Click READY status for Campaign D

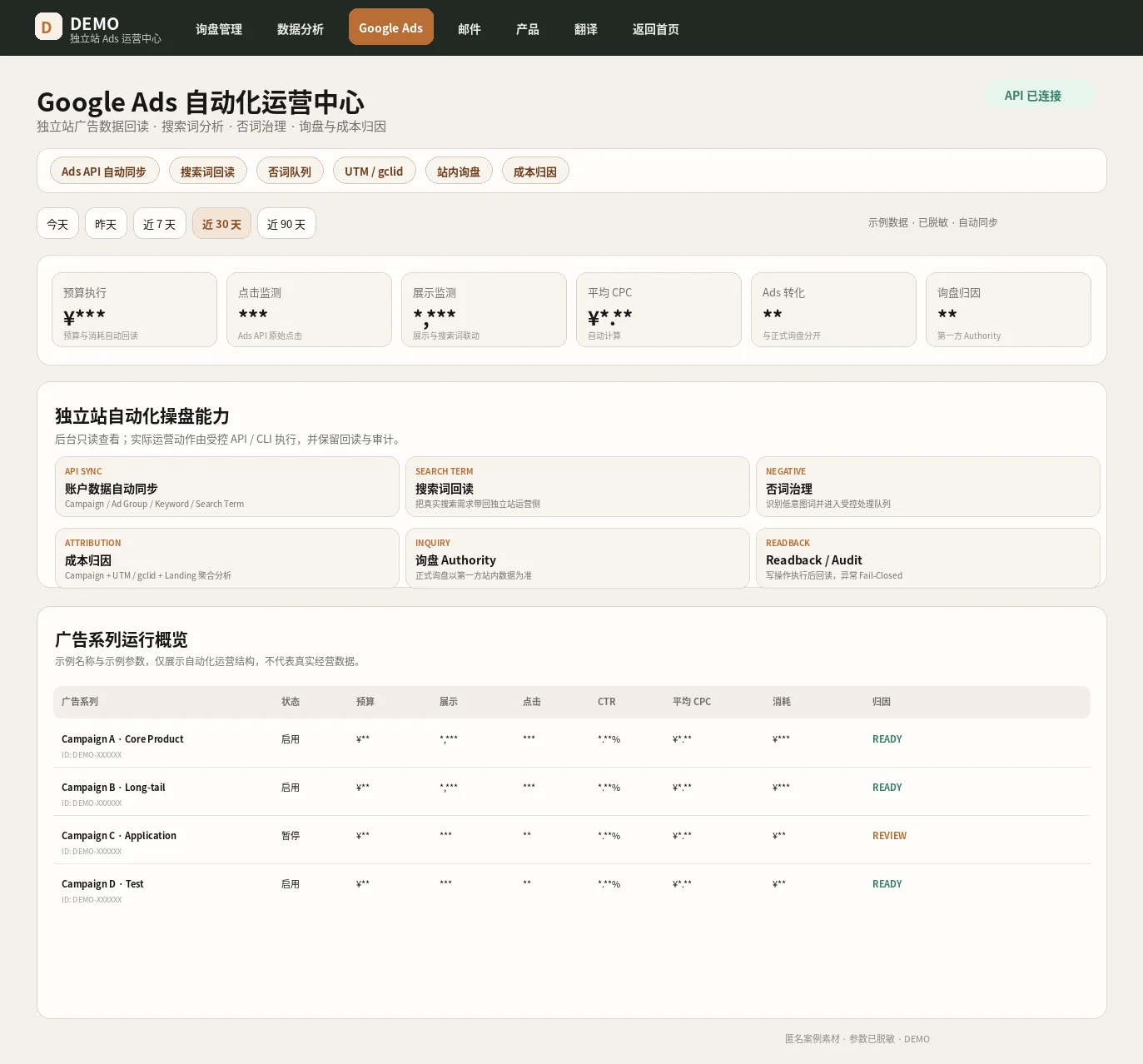point(887,884)
